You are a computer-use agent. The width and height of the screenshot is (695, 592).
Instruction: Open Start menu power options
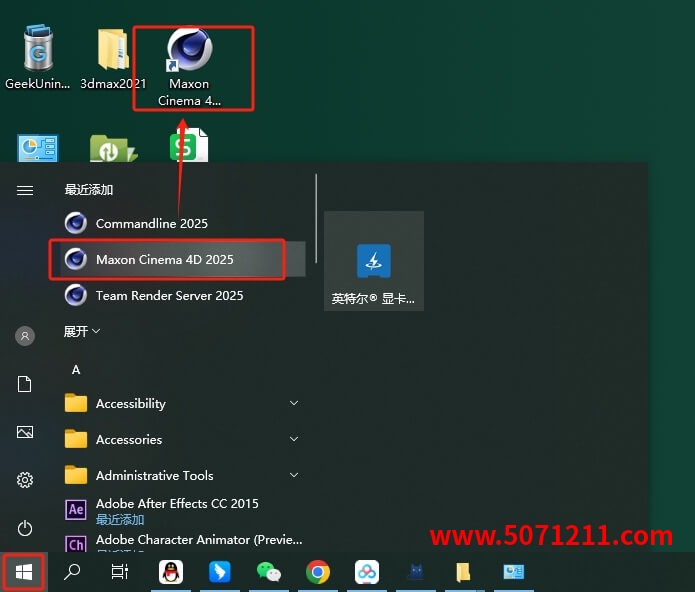[x=25, y=528]
